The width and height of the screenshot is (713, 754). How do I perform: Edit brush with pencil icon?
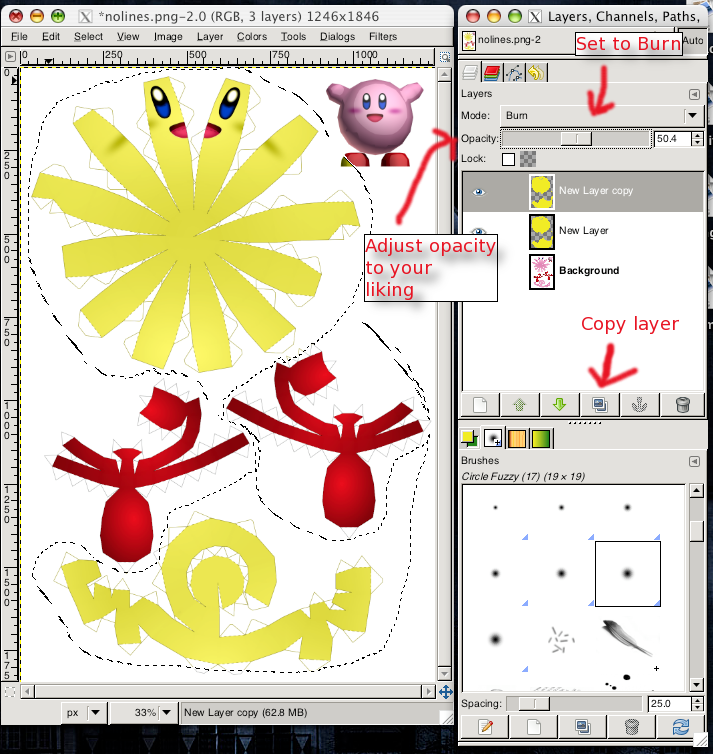pyautogui.click(x=485, y=726)
